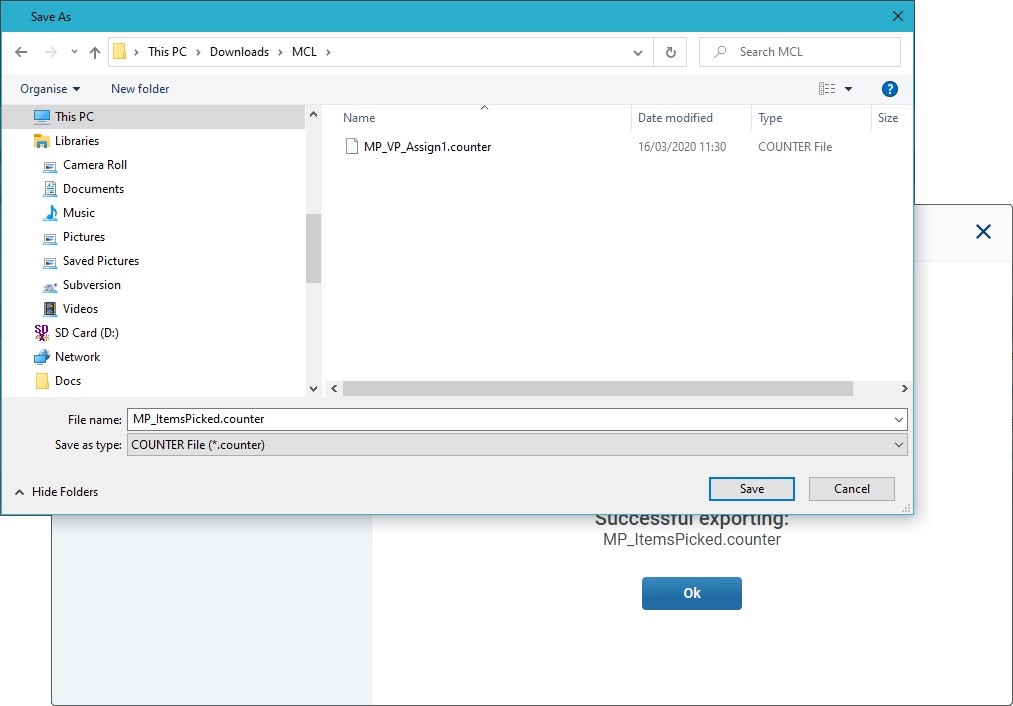This screenshot has height=706, width=1013.
Task: Click the navigation pane scrollbar thumb
Action: point(313,249)
